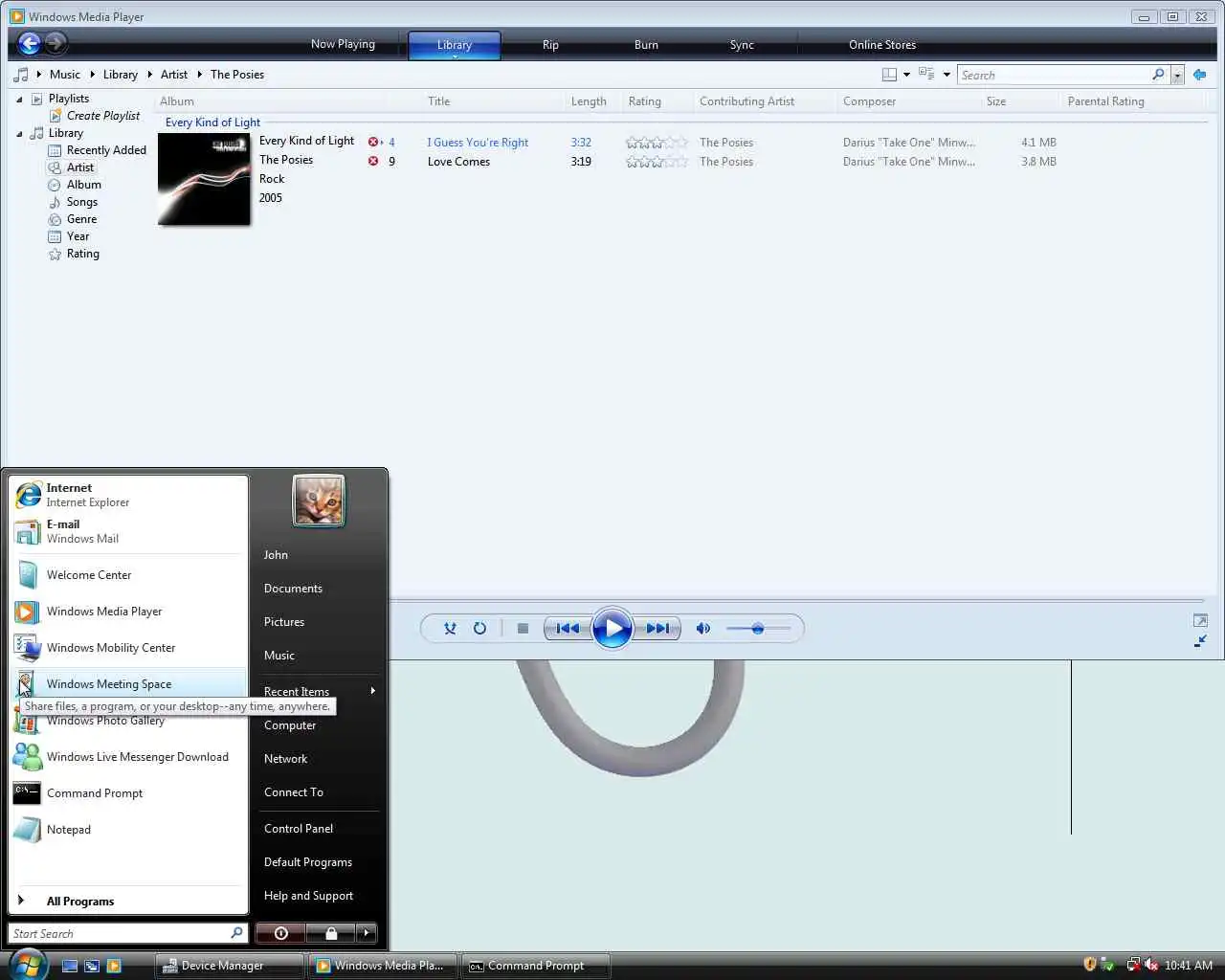Launch Windows Mobility Center from Start menu

(x=128, y=648)
